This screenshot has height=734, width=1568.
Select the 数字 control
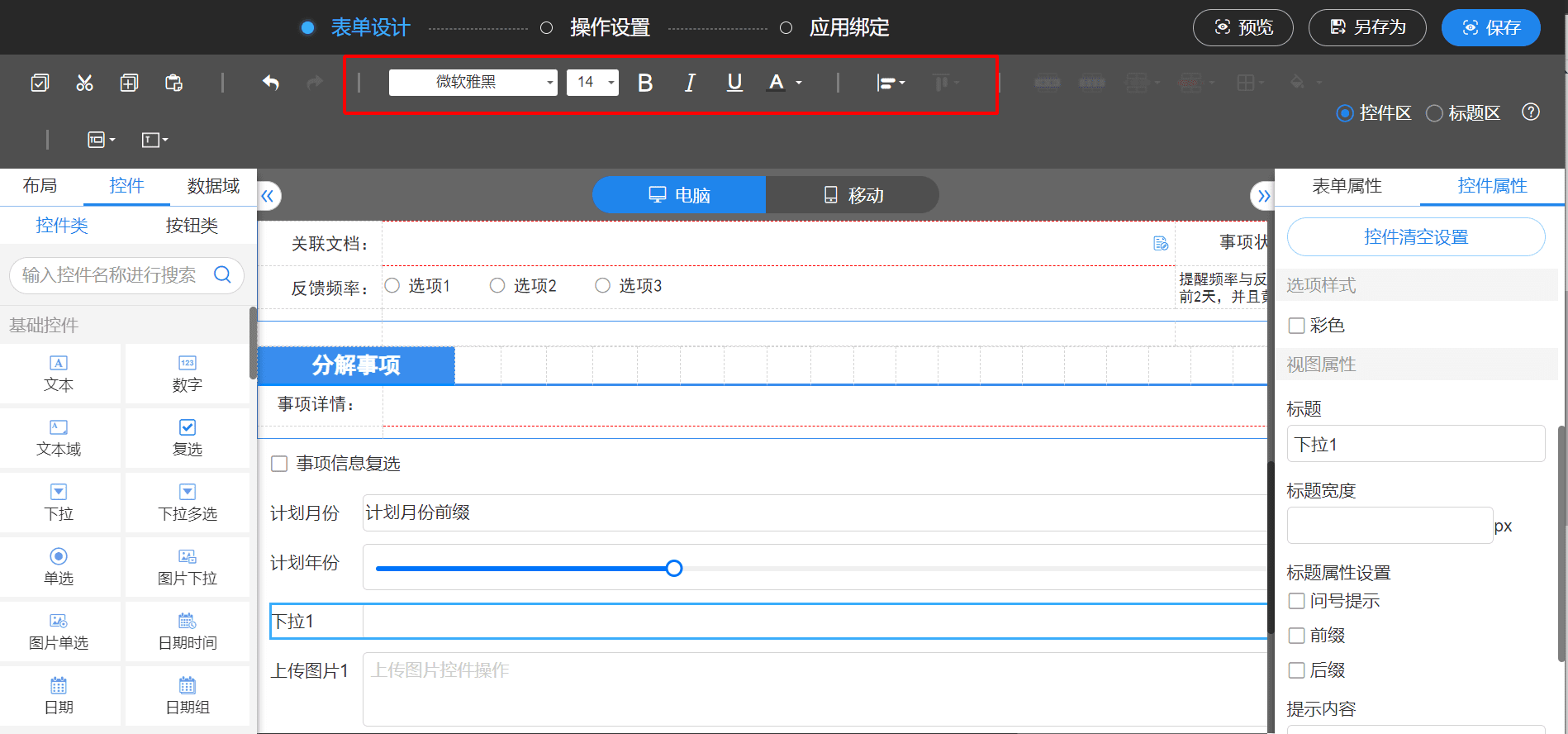(188, 374)
